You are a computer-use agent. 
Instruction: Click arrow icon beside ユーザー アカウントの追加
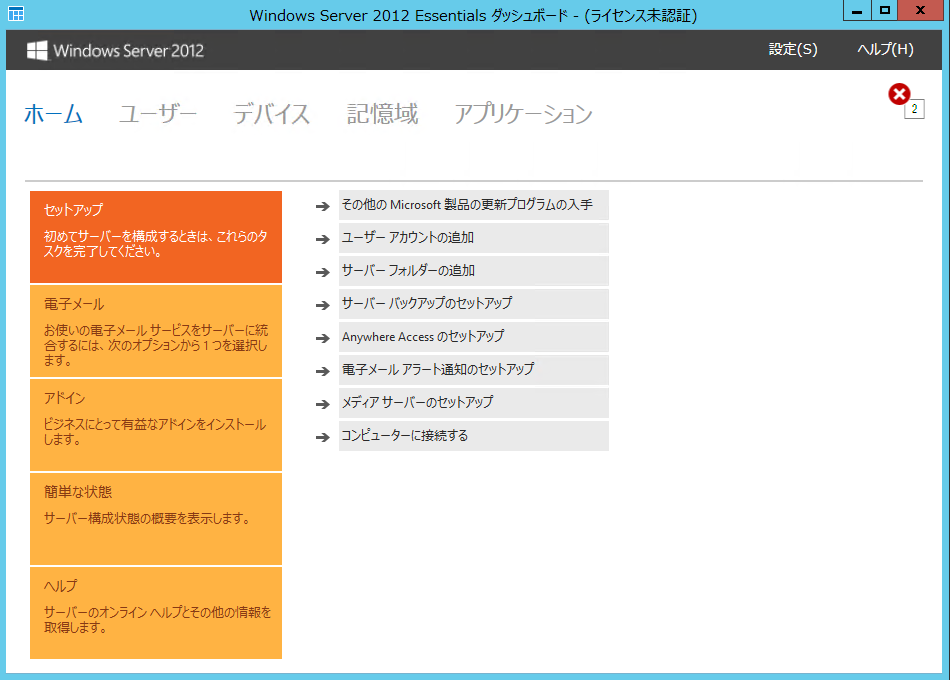pos(322,239)
